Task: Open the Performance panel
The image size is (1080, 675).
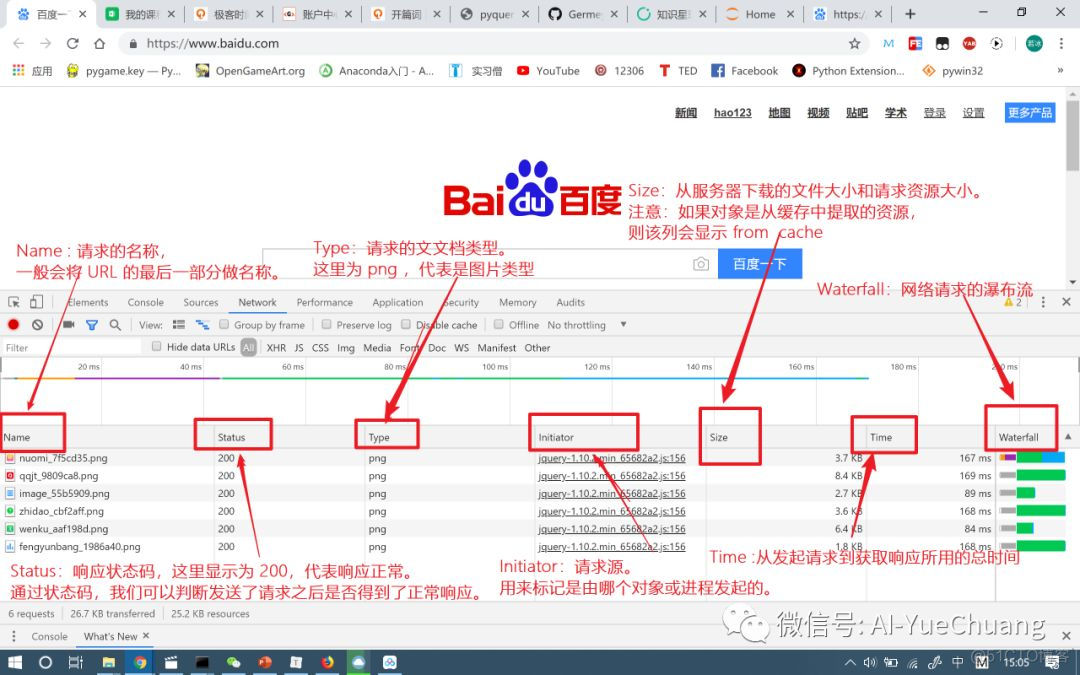Action: pos(324,302)
